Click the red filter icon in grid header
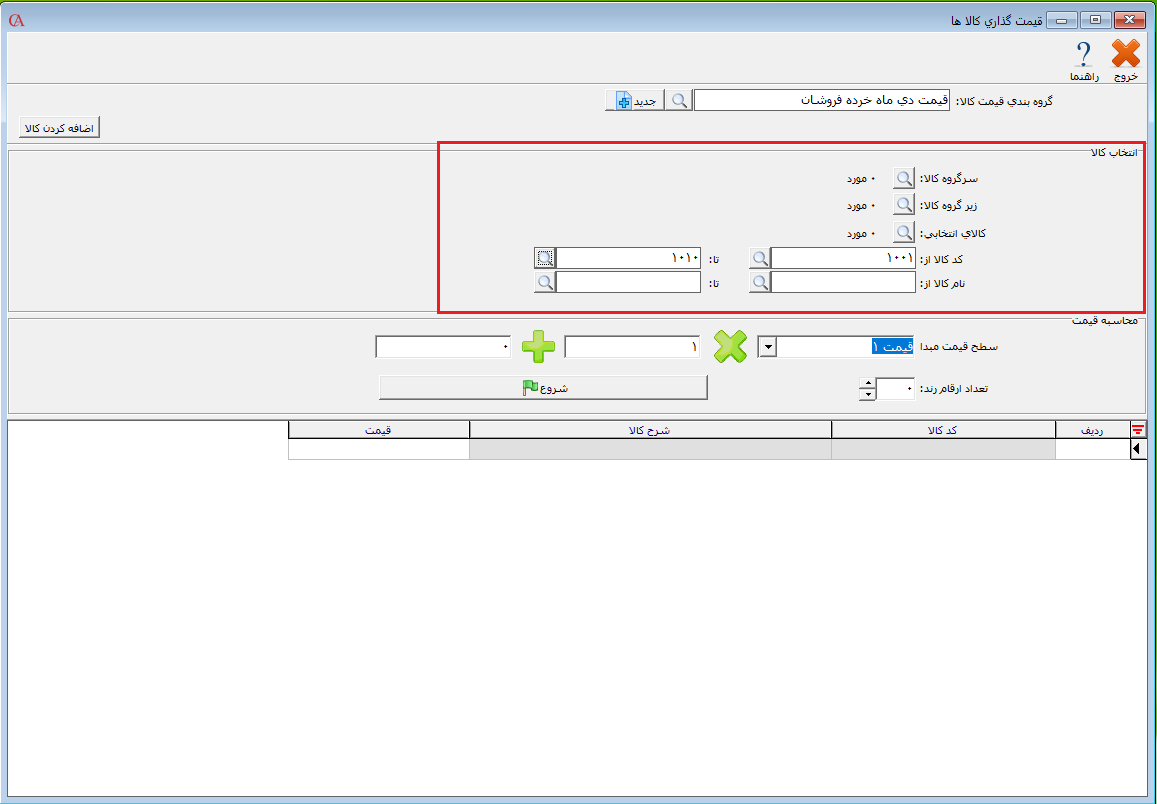Viewport: 1157px width, 804px height. pos(1137,429)
